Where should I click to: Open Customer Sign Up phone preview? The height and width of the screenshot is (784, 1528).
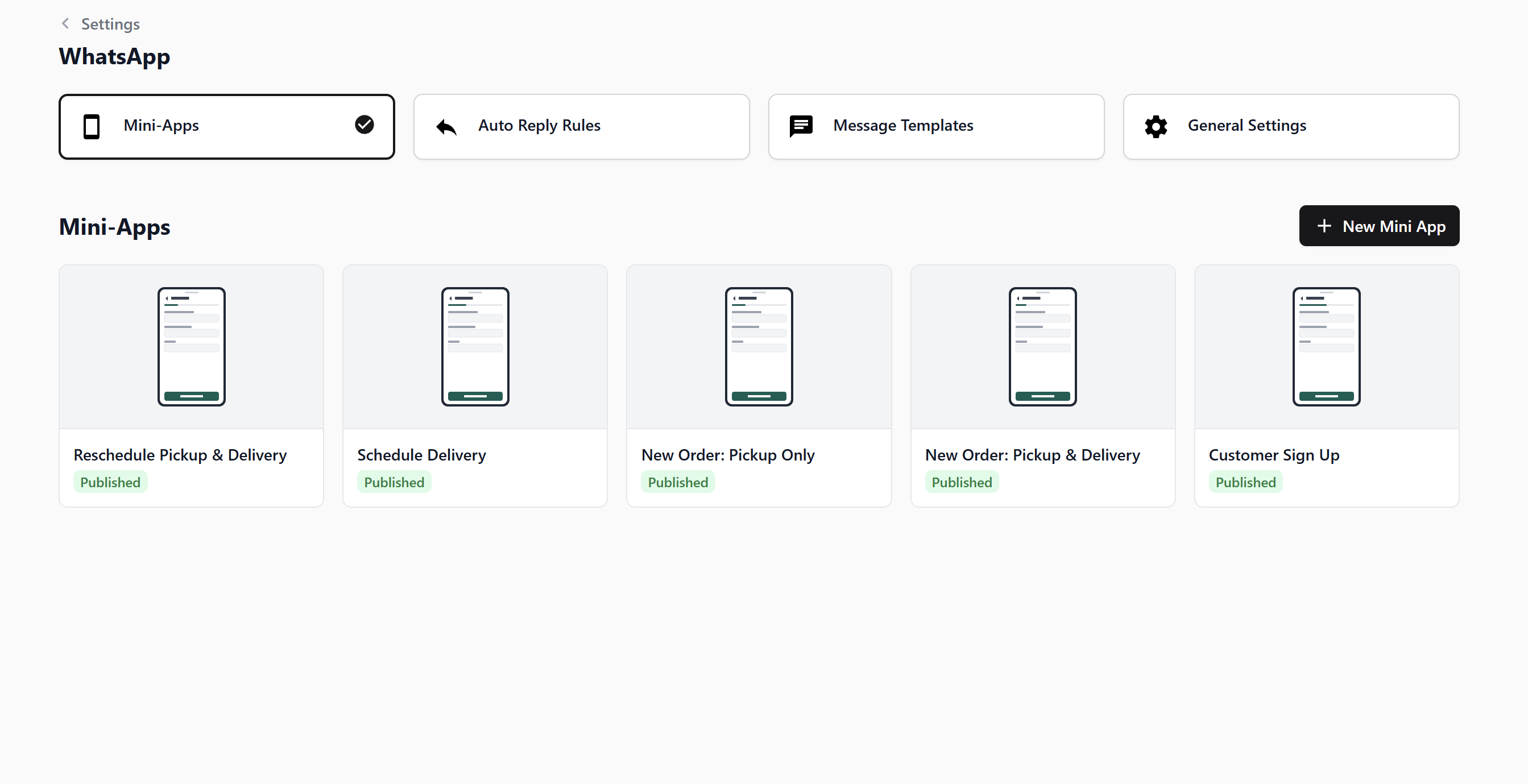click(x=1326, y=347)
